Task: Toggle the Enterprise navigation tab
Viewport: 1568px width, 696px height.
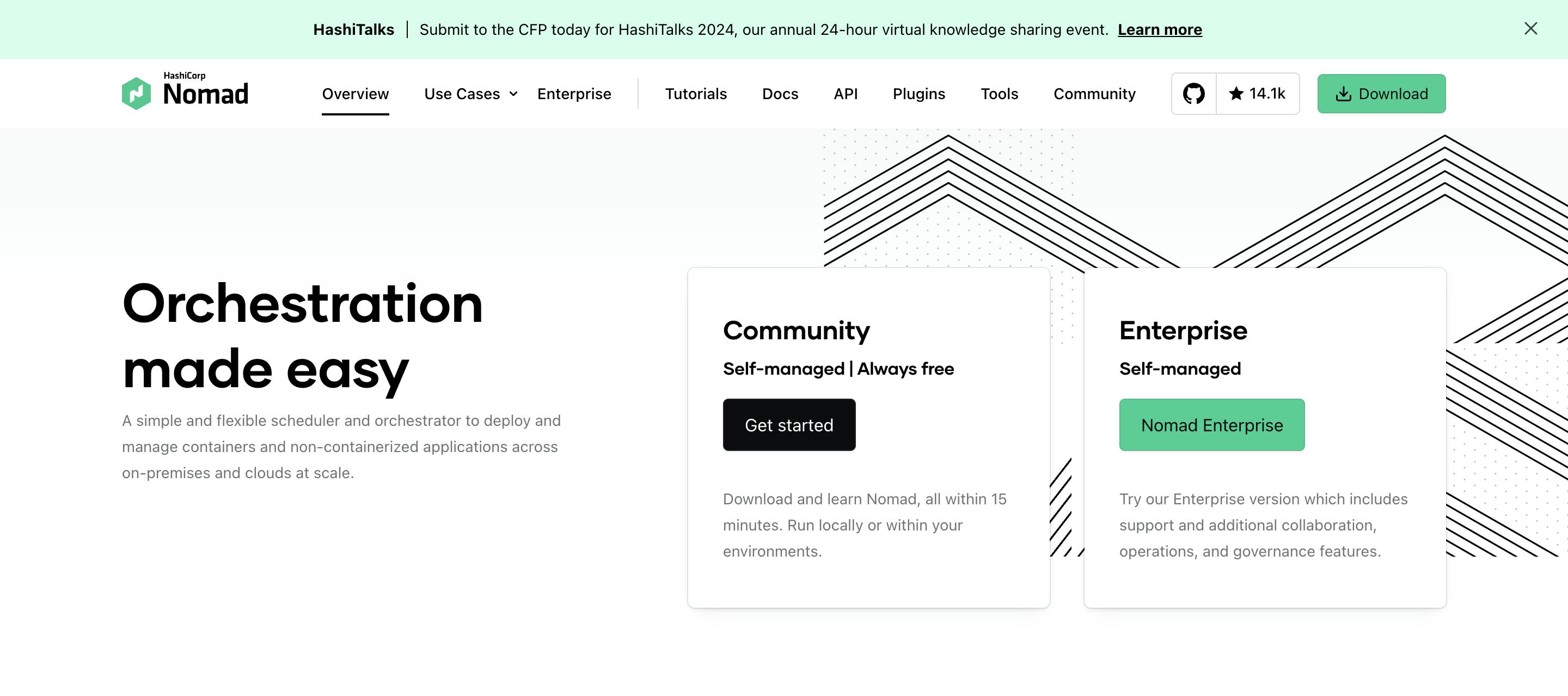Action: click(574, 93)
